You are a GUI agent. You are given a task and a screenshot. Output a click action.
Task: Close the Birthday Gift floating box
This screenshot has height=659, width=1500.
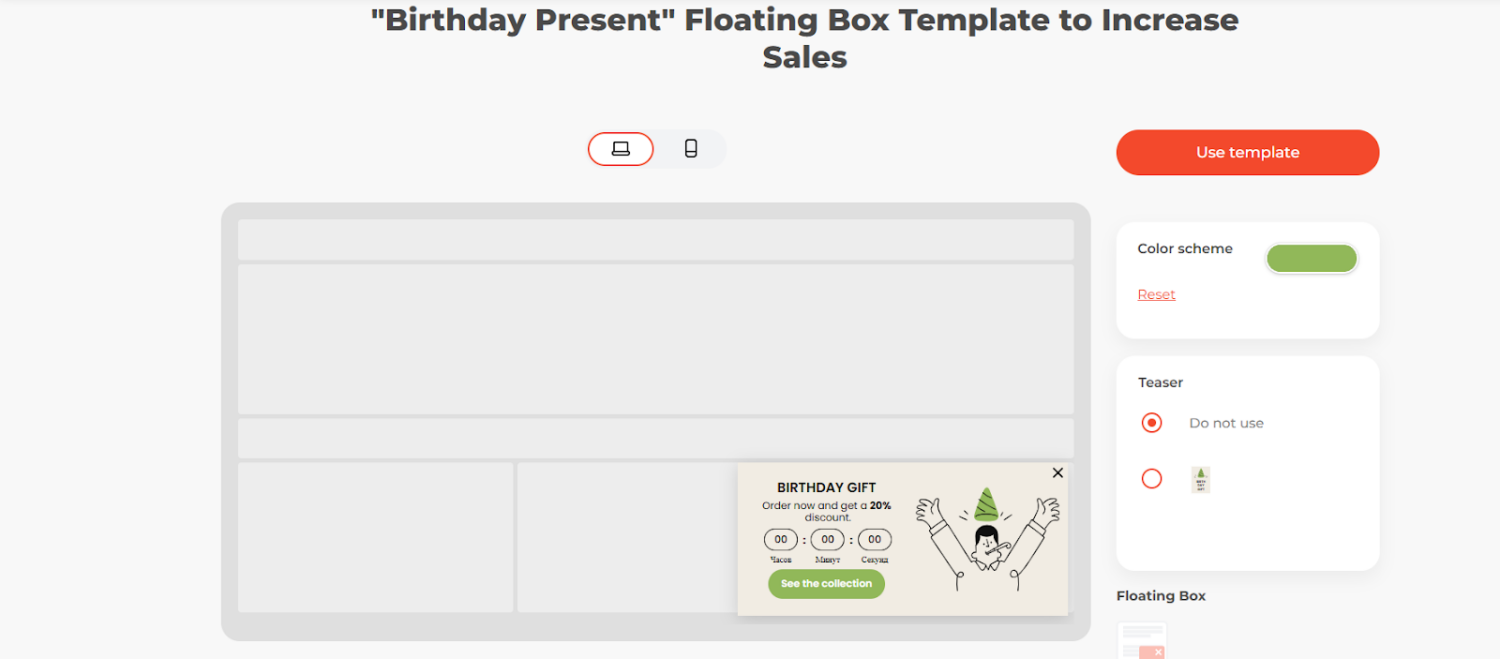point(1058,473)
